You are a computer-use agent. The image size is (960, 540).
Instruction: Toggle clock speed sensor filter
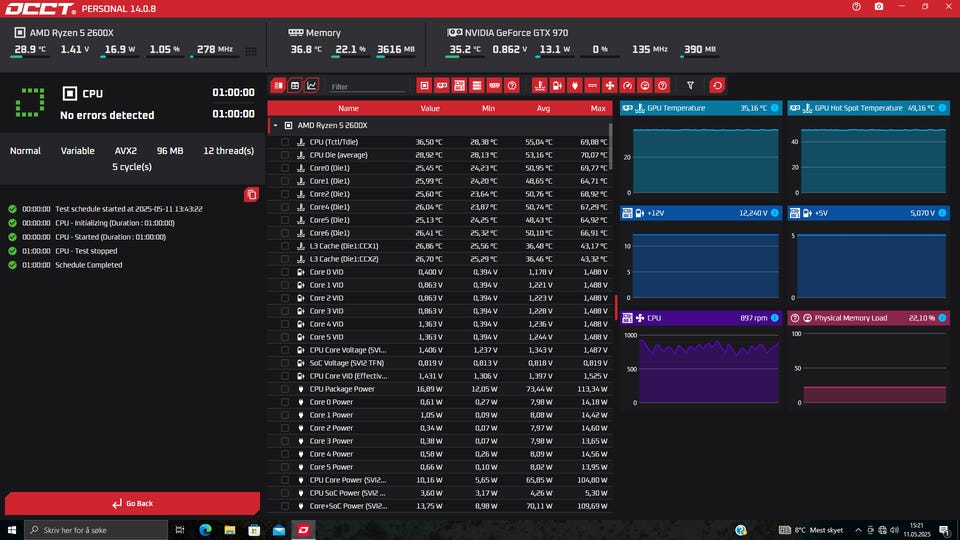pos(627,86)
